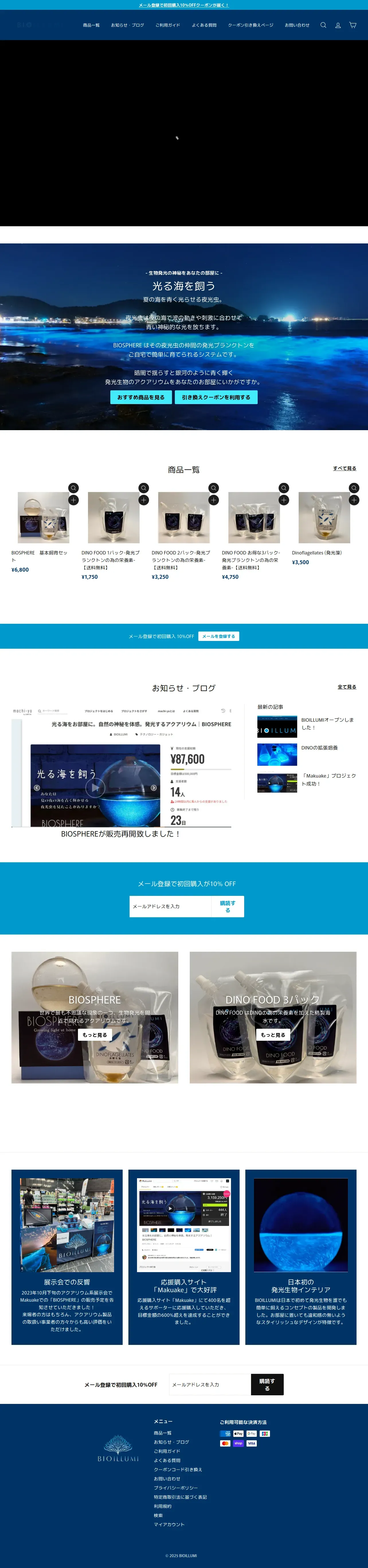
Task: Click the BIOILLUMIオープン article thumbnail
Action: point(277,727)
